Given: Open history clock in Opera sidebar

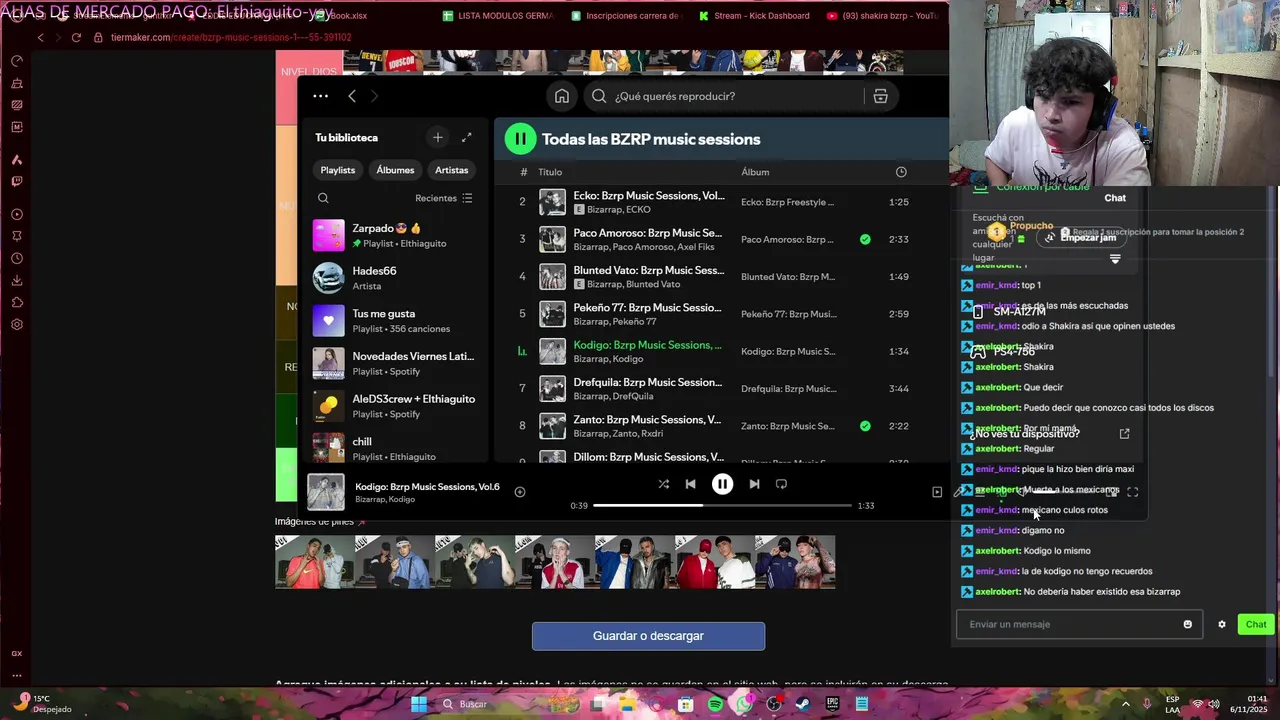Looking at the screenshot, I should click(x=17, y=258).
